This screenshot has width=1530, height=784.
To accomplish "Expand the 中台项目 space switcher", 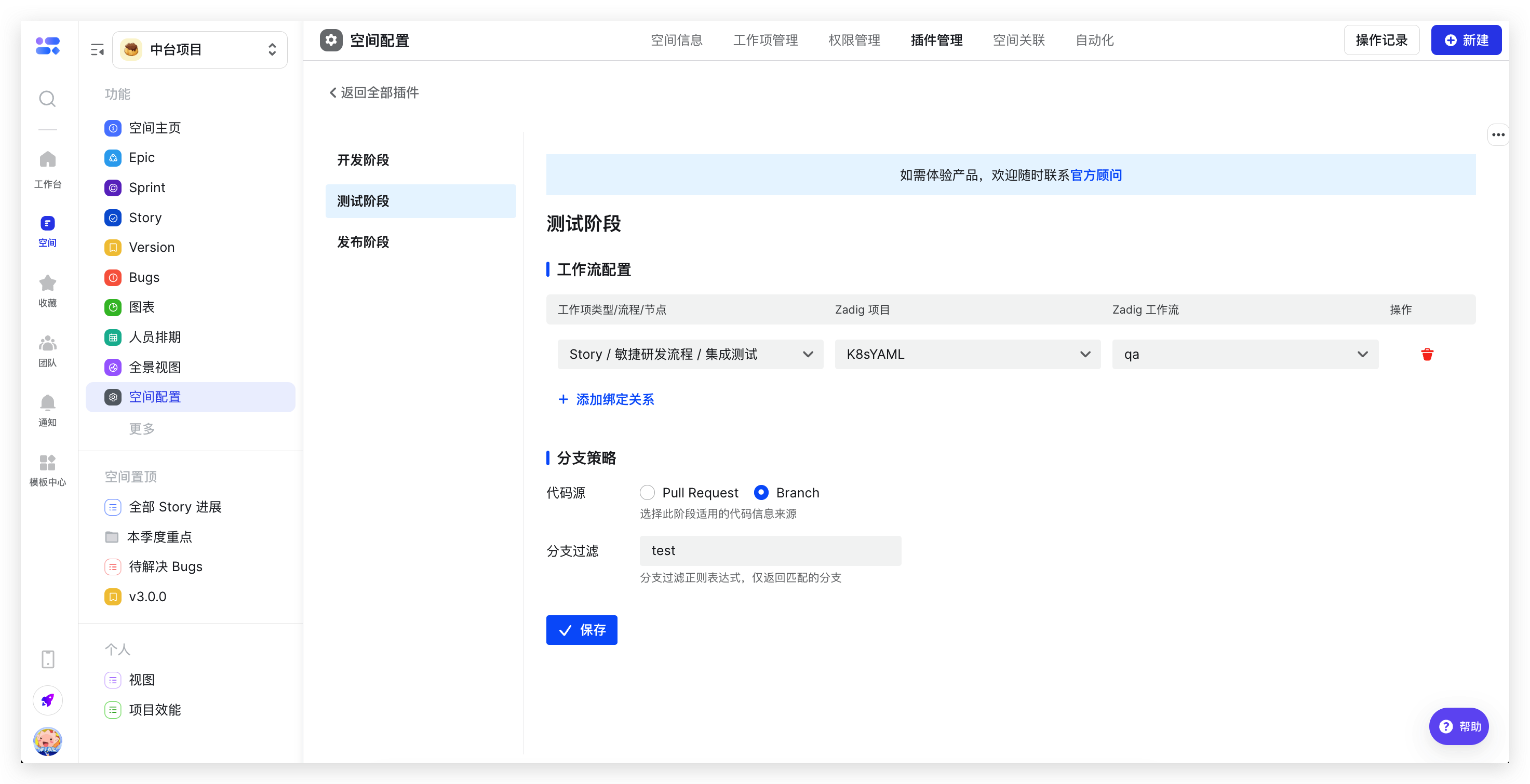I will click(x=200, y=49).
